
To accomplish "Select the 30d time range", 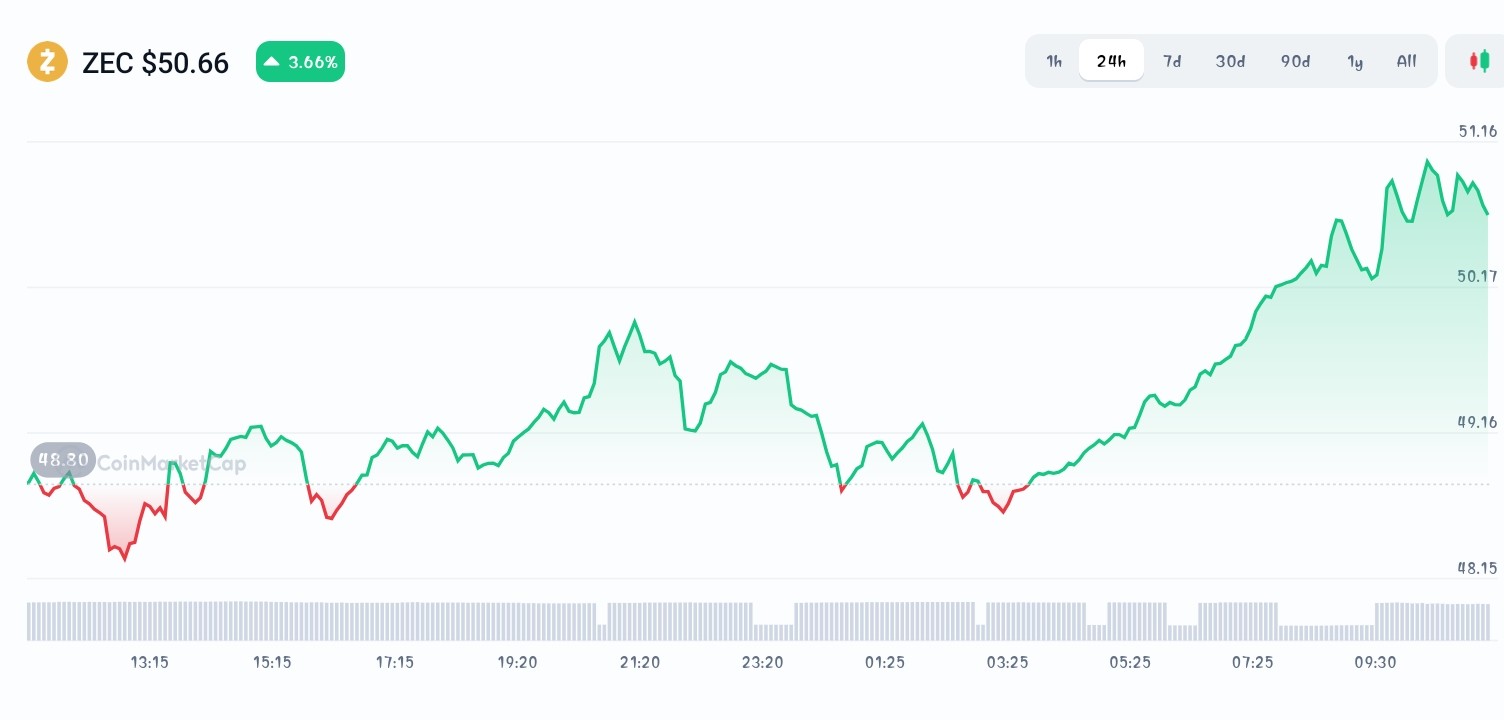I will tap(1230, 61).
